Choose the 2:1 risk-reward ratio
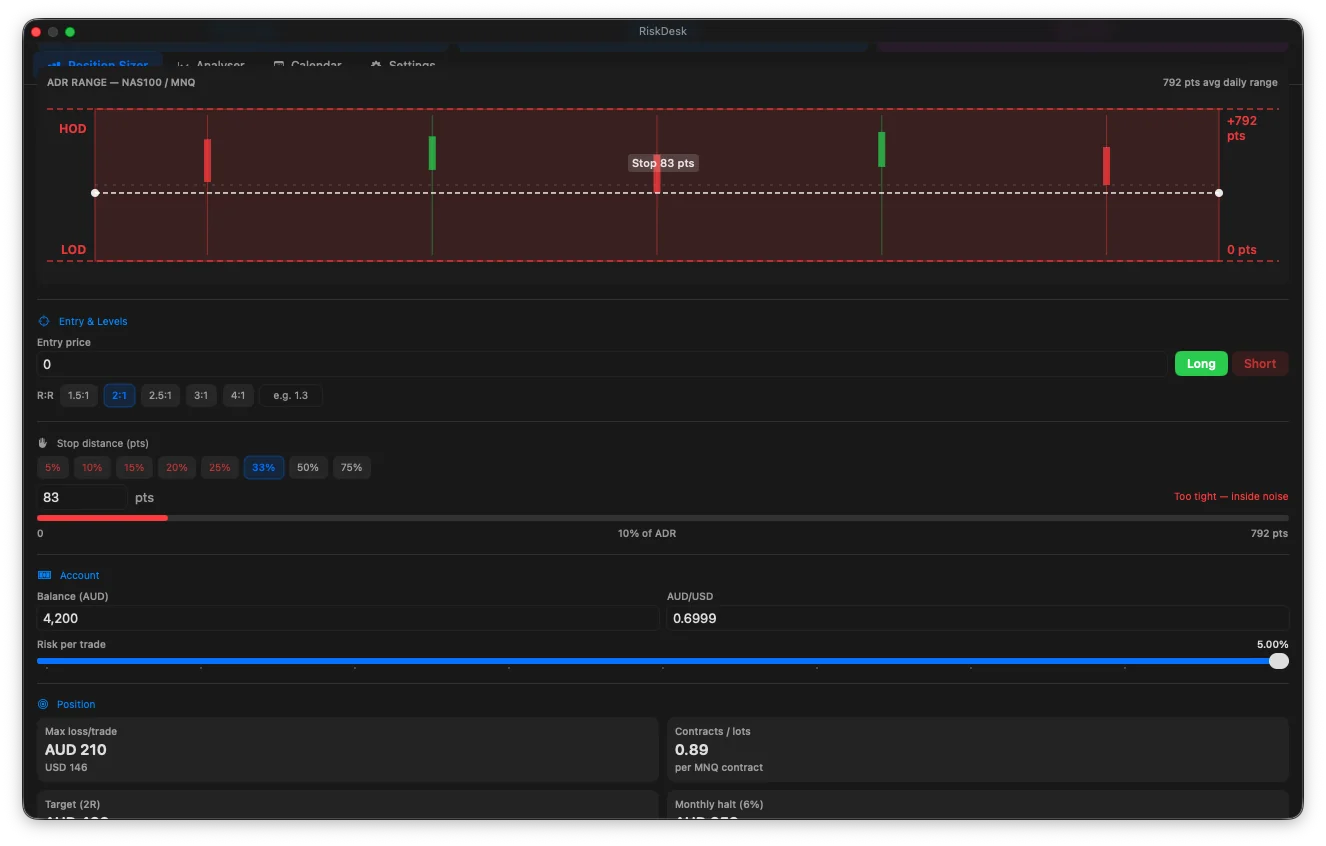 (119, 395)
